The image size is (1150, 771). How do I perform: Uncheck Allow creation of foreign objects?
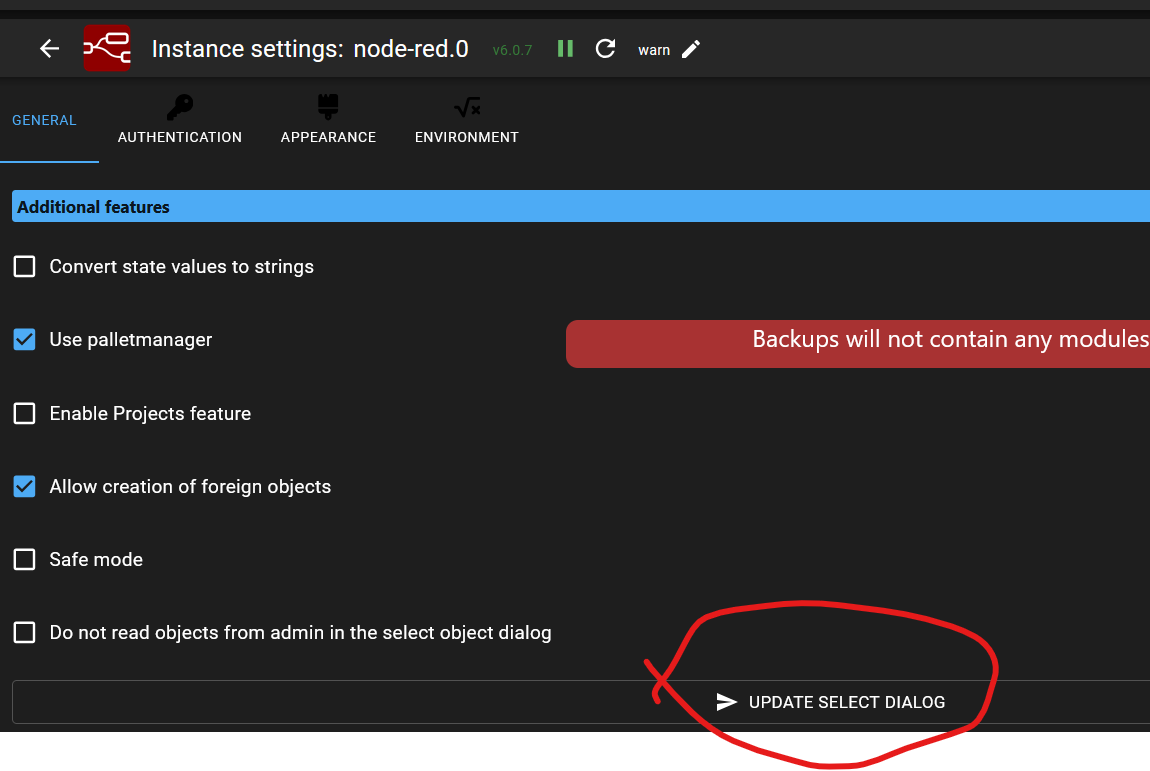(25, 487)
